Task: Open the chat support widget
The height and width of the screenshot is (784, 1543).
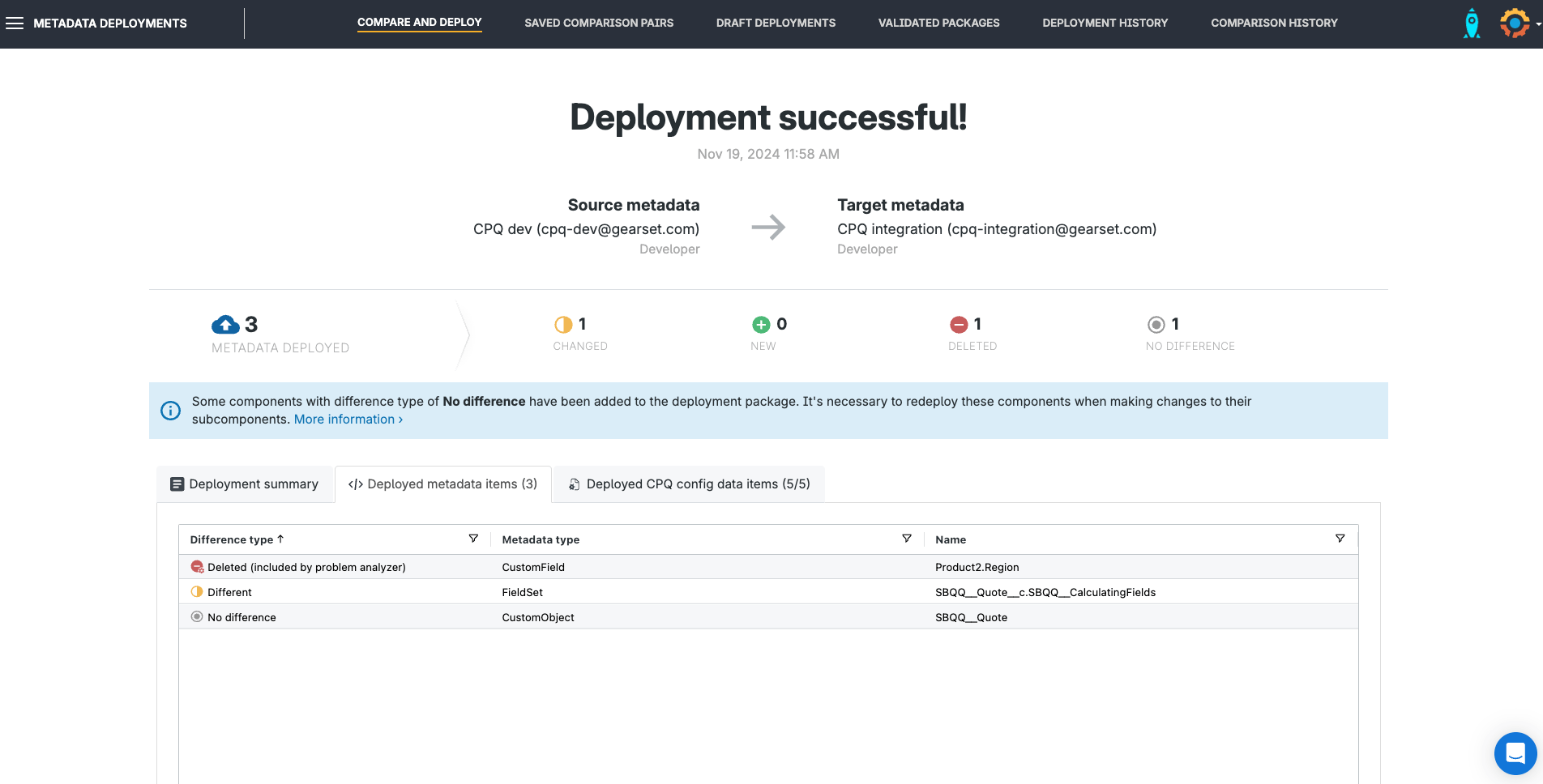Action: tap(1515, 753)
